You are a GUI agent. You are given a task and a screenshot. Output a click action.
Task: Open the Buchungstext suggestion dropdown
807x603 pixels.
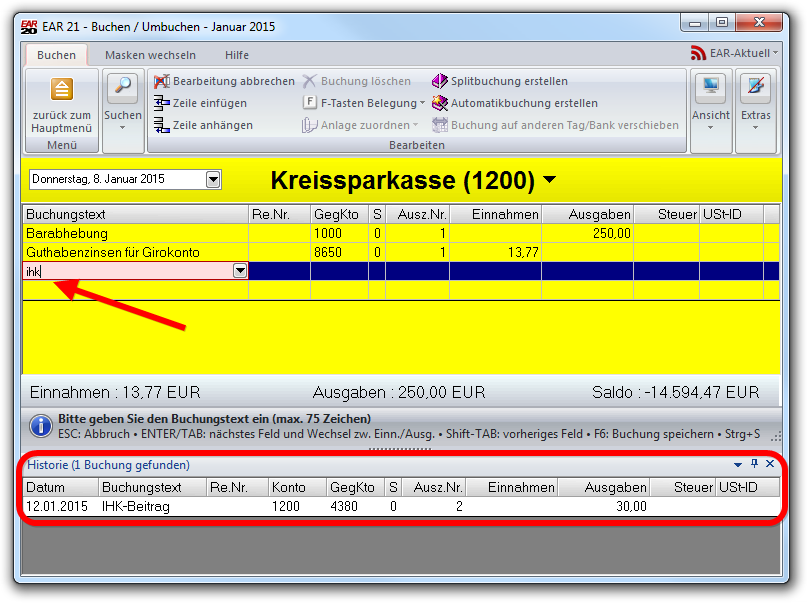click(240, 271)
